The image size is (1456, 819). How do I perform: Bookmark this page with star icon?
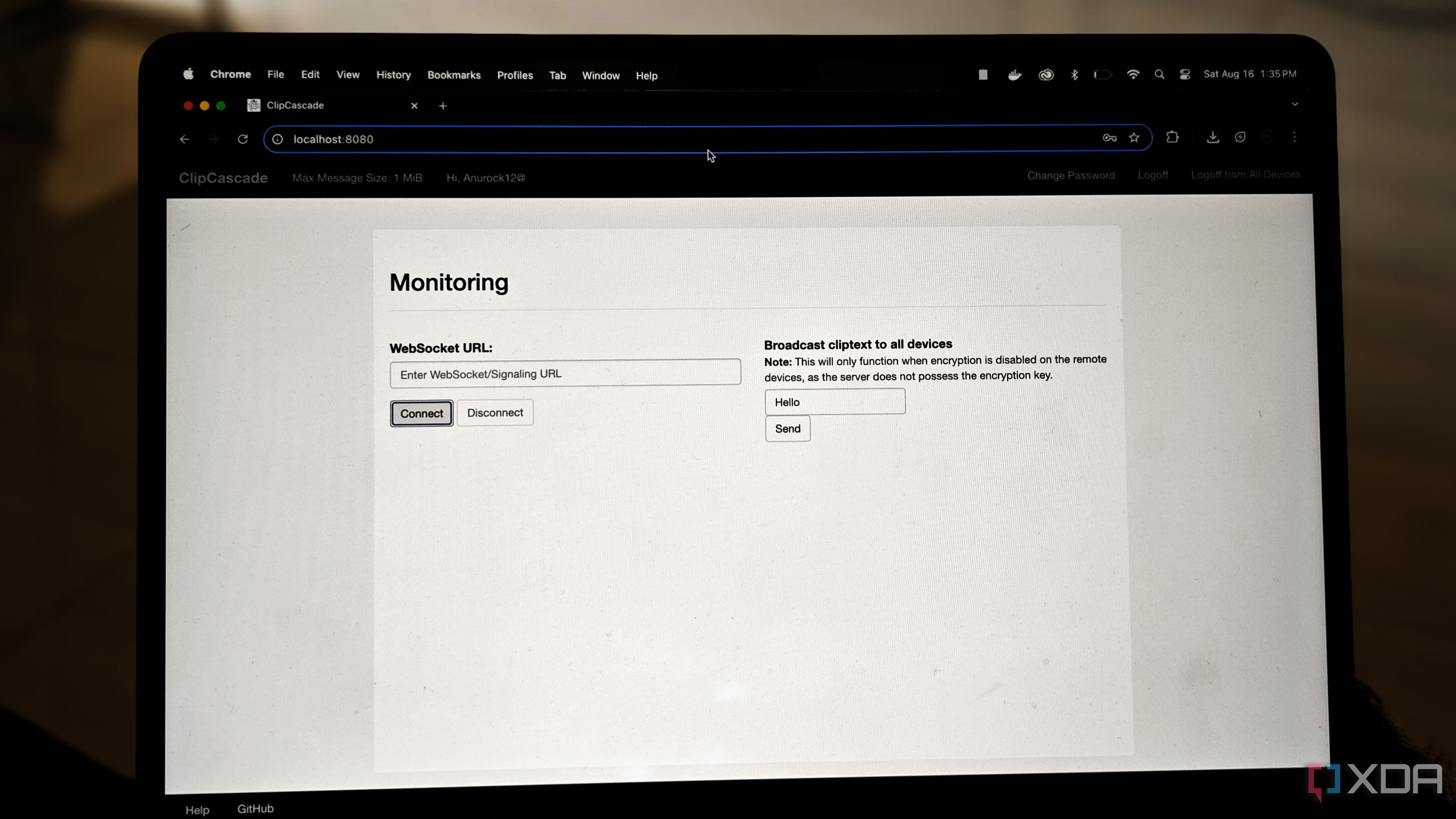[1134, 137]
